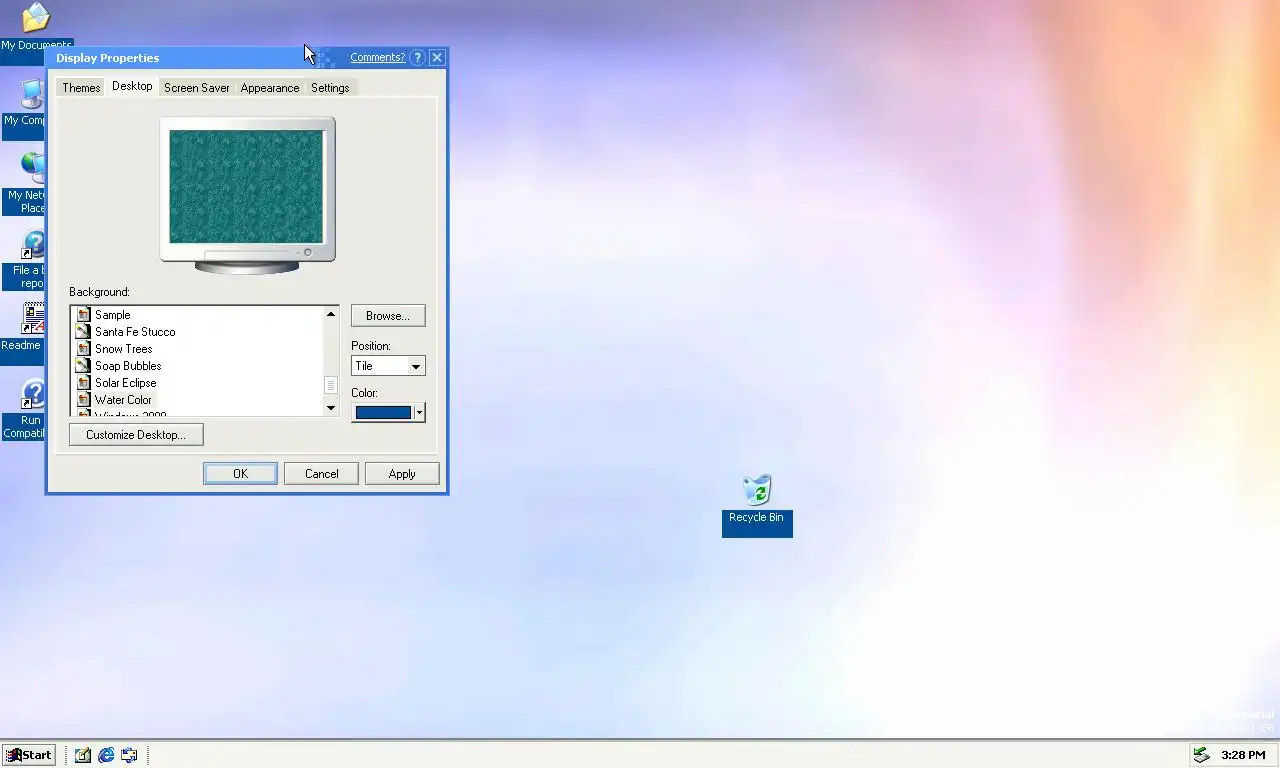
Task: Click the icon beside Snow Trees
Action: (x=84, y=348)
